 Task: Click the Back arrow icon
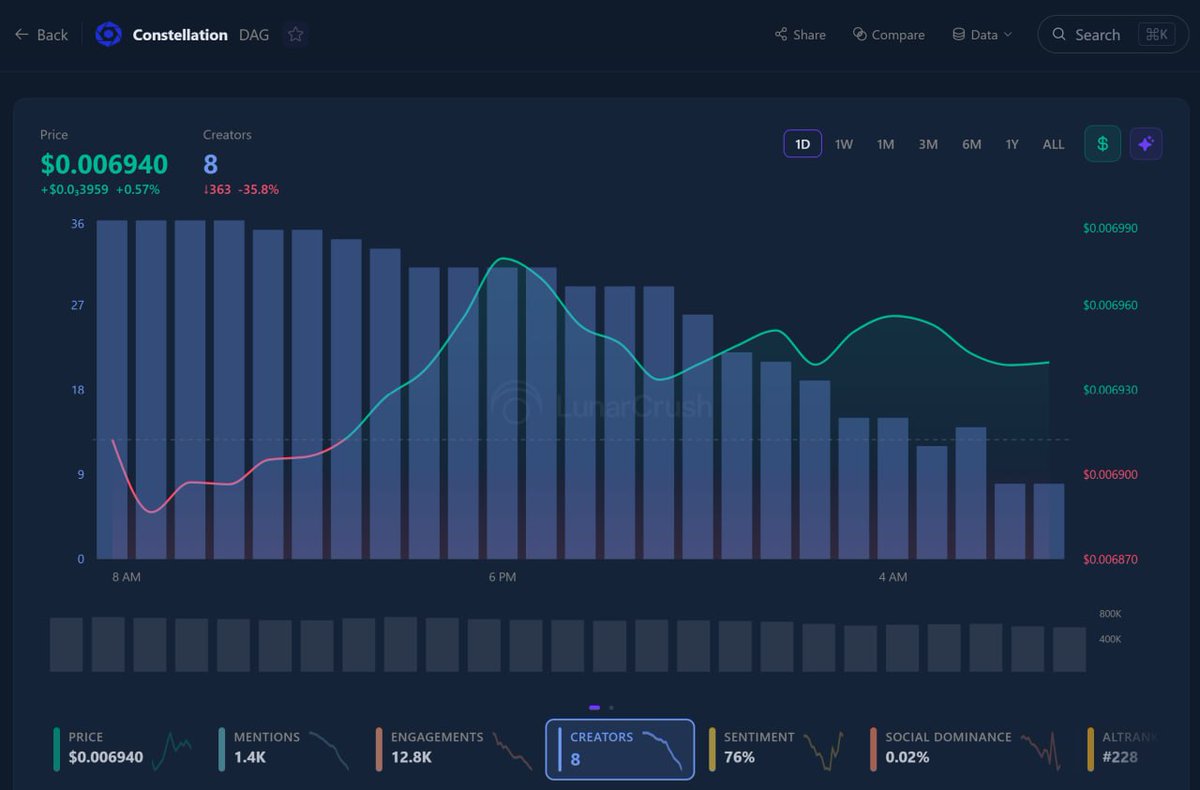(x=22, y=34)
